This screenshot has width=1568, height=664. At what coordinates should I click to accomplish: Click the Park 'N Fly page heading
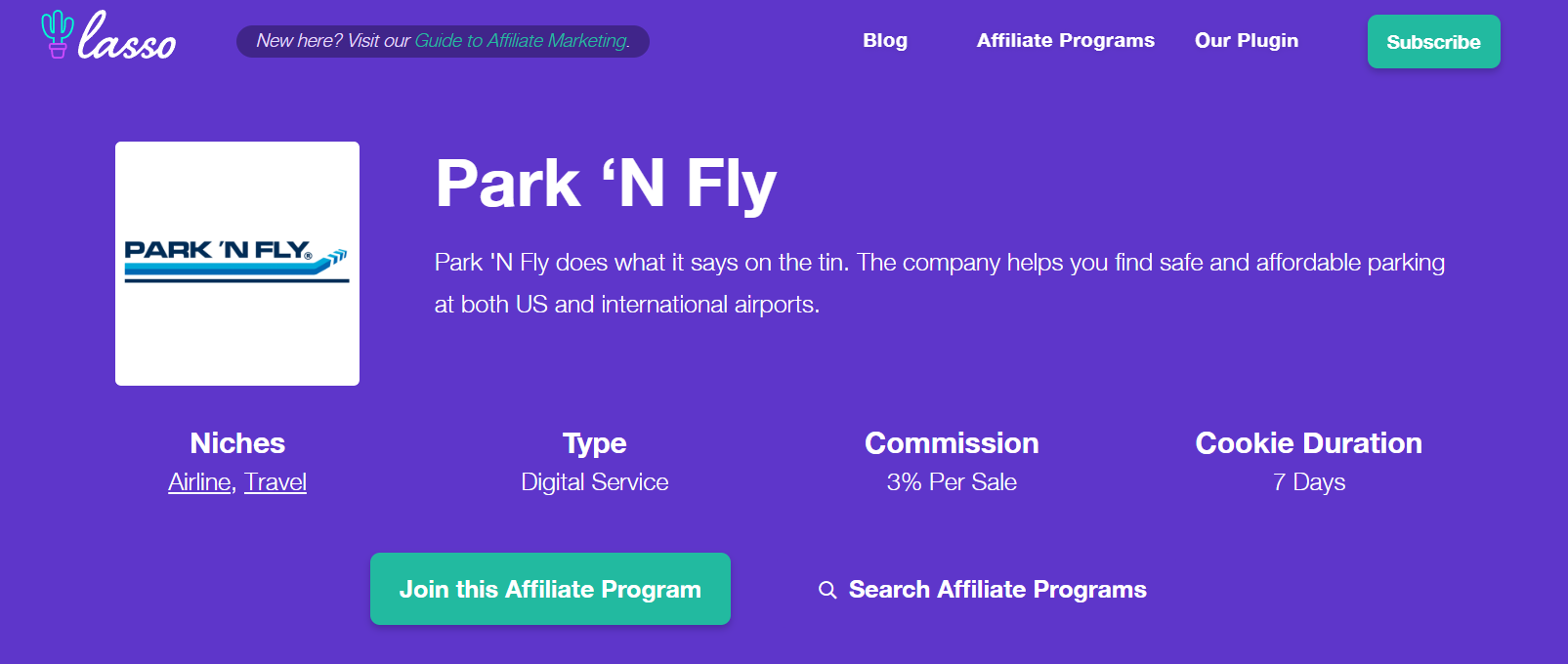[606, 184]
